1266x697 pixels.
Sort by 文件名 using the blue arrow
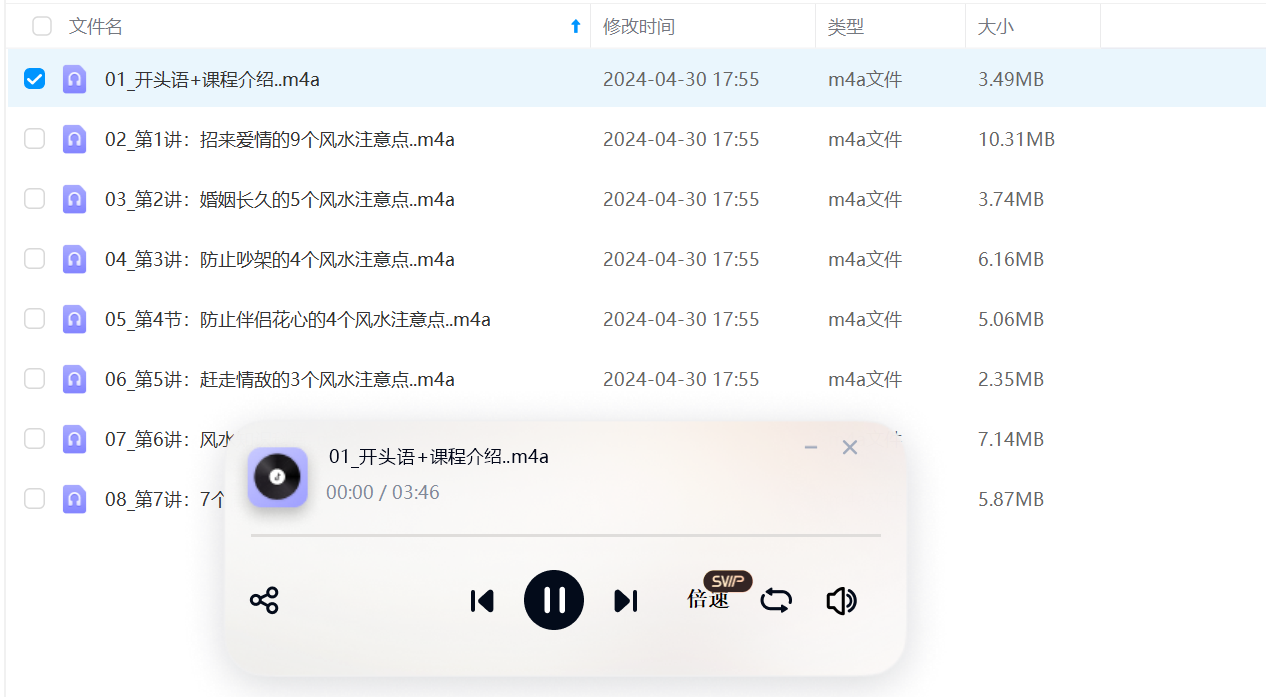coord(575,27)
